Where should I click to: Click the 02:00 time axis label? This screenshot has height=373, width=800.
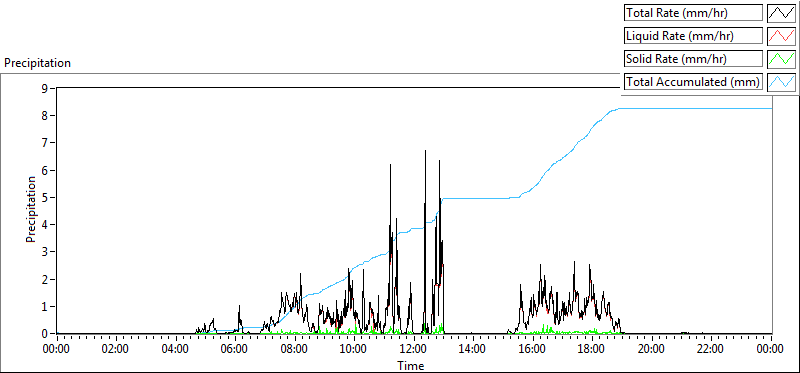tap(116, 350)
